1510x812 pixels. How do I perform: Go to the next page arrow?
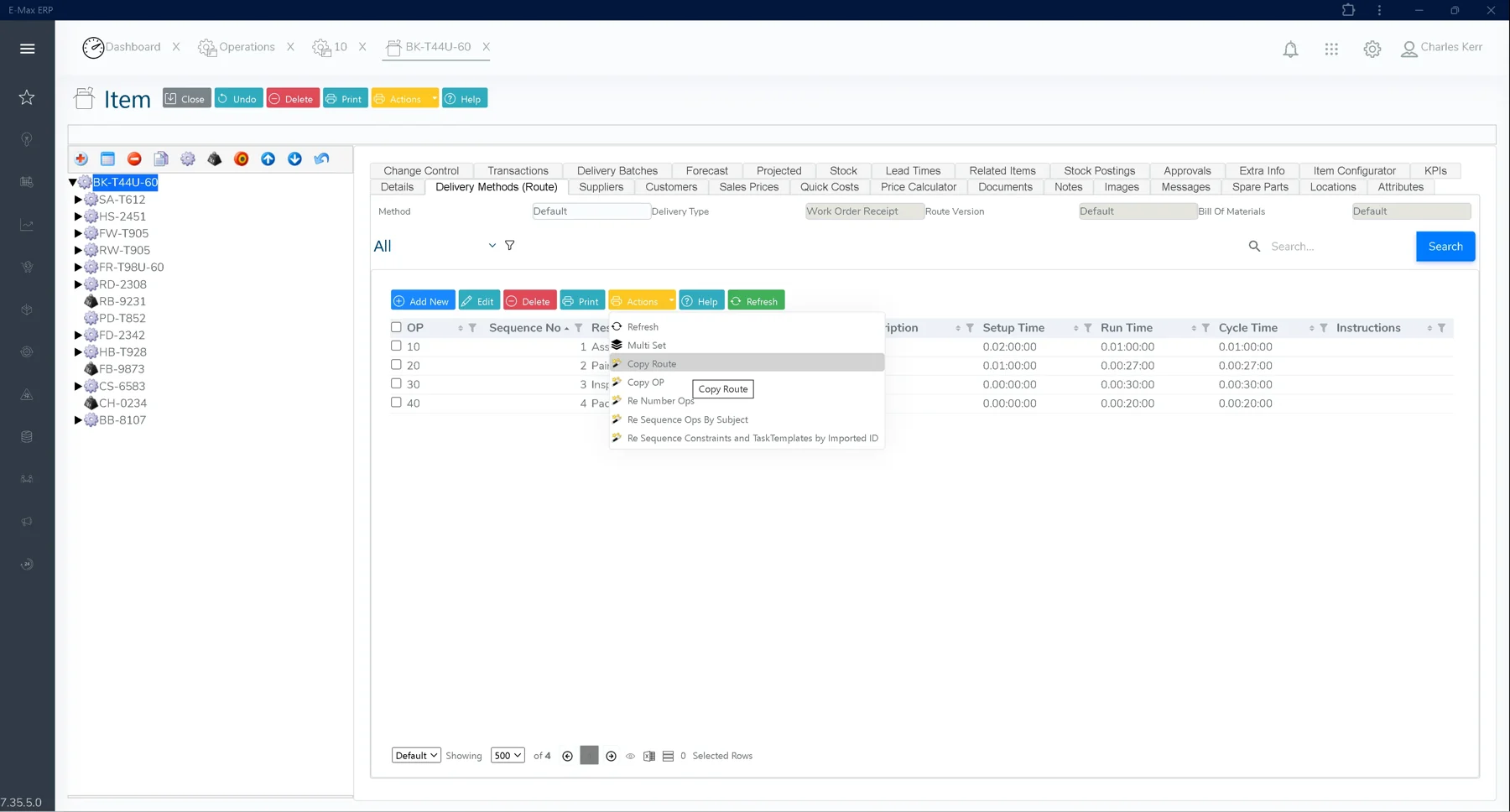[611, 756]
